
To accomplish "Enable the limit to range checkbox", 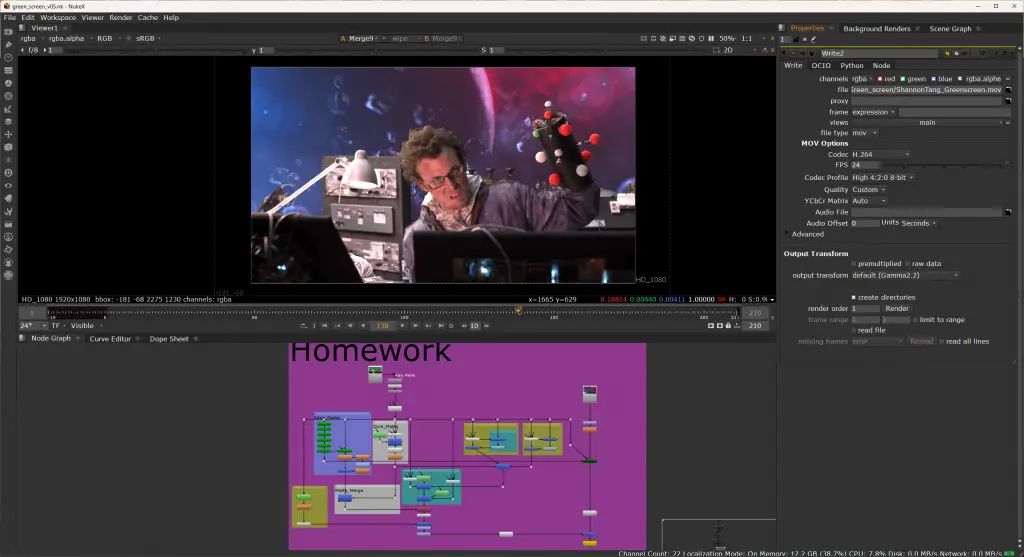I will (915, 320).
